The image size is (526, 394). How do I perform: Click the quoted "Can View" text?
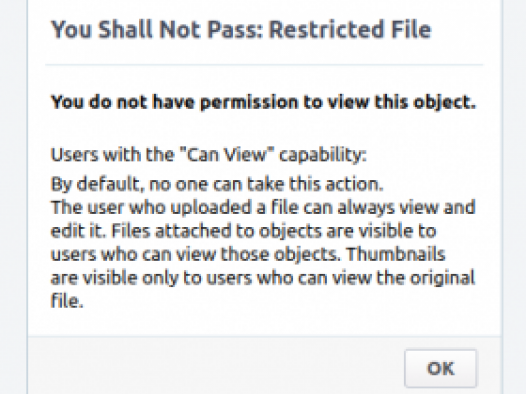226,154
